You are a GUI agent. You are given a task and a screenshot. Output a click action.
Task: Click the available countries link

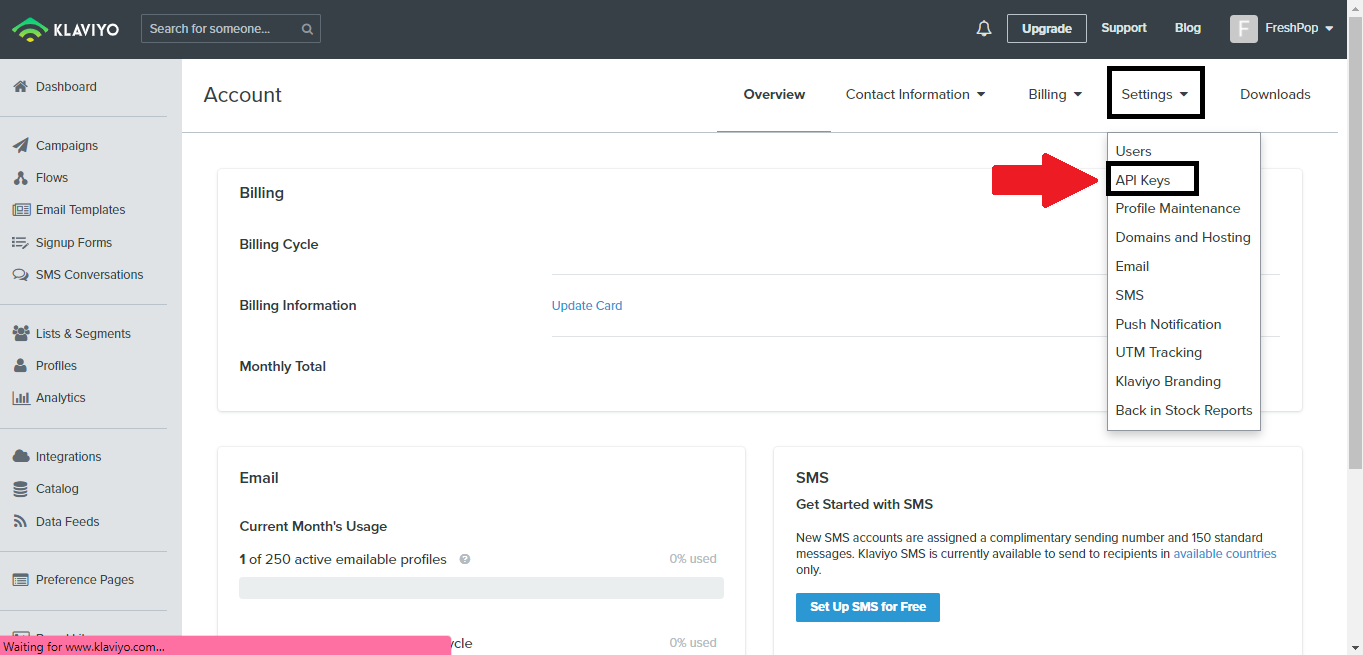coord(1225,554)
